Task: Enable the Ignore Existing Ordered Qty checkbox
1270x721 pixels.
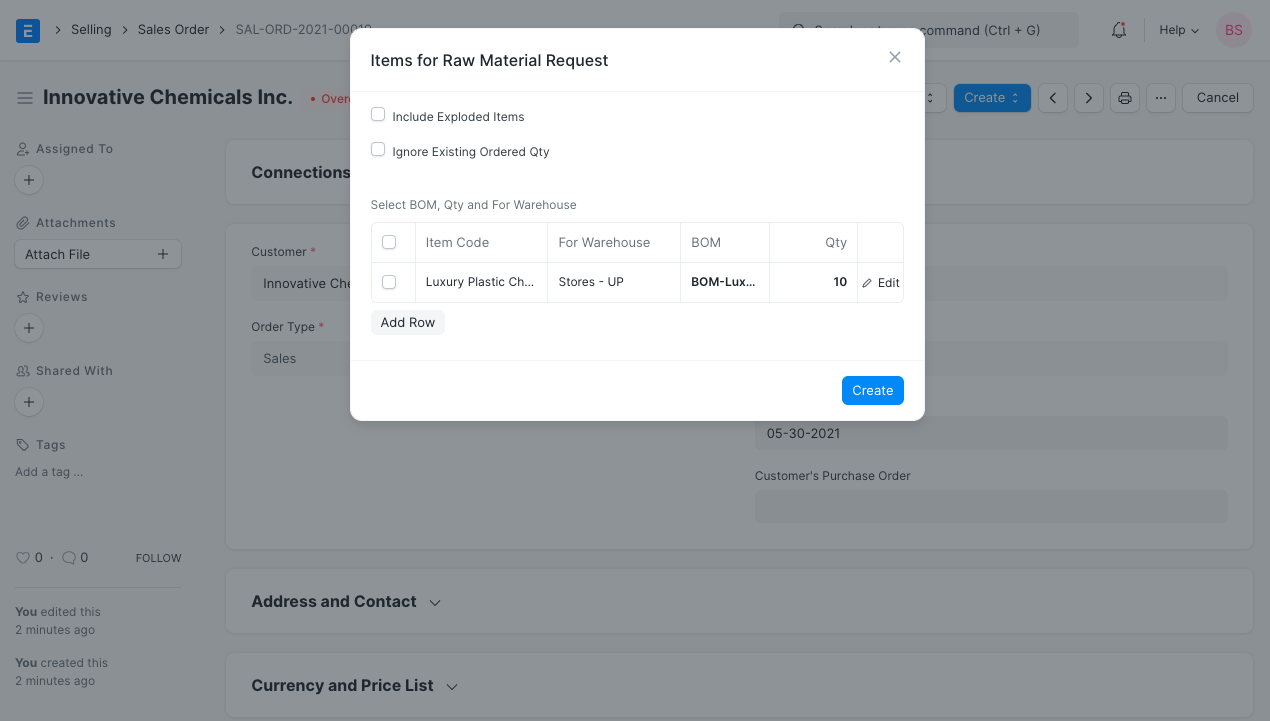Action: pos(378,149)
